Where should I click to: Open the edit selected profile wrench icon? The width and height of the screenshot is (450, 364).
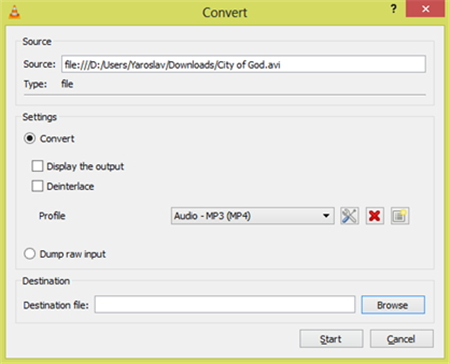click(349, 216)
